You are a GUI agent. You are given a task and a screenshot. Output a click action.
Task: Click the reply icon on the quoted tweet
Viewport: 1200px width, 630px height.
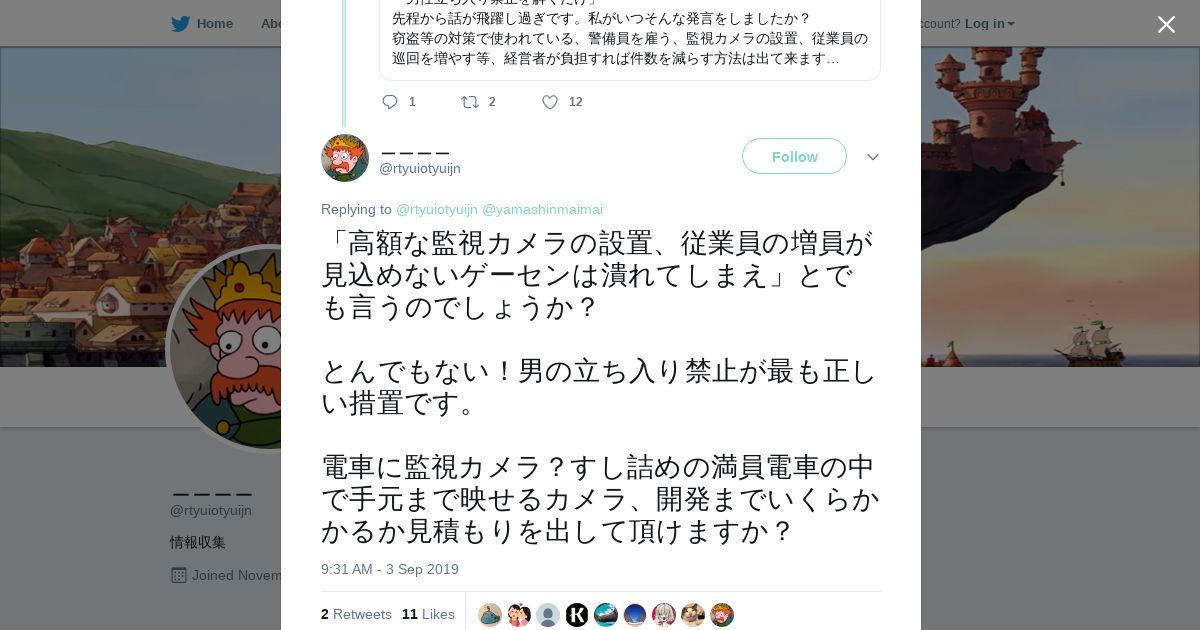(390, 102)
